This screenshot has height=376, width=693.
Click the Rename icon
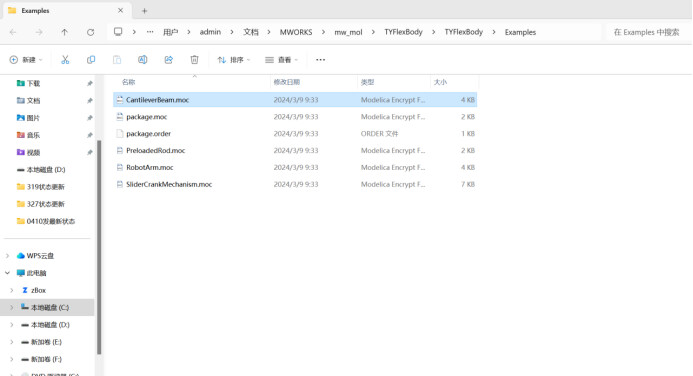pos(142,60)
